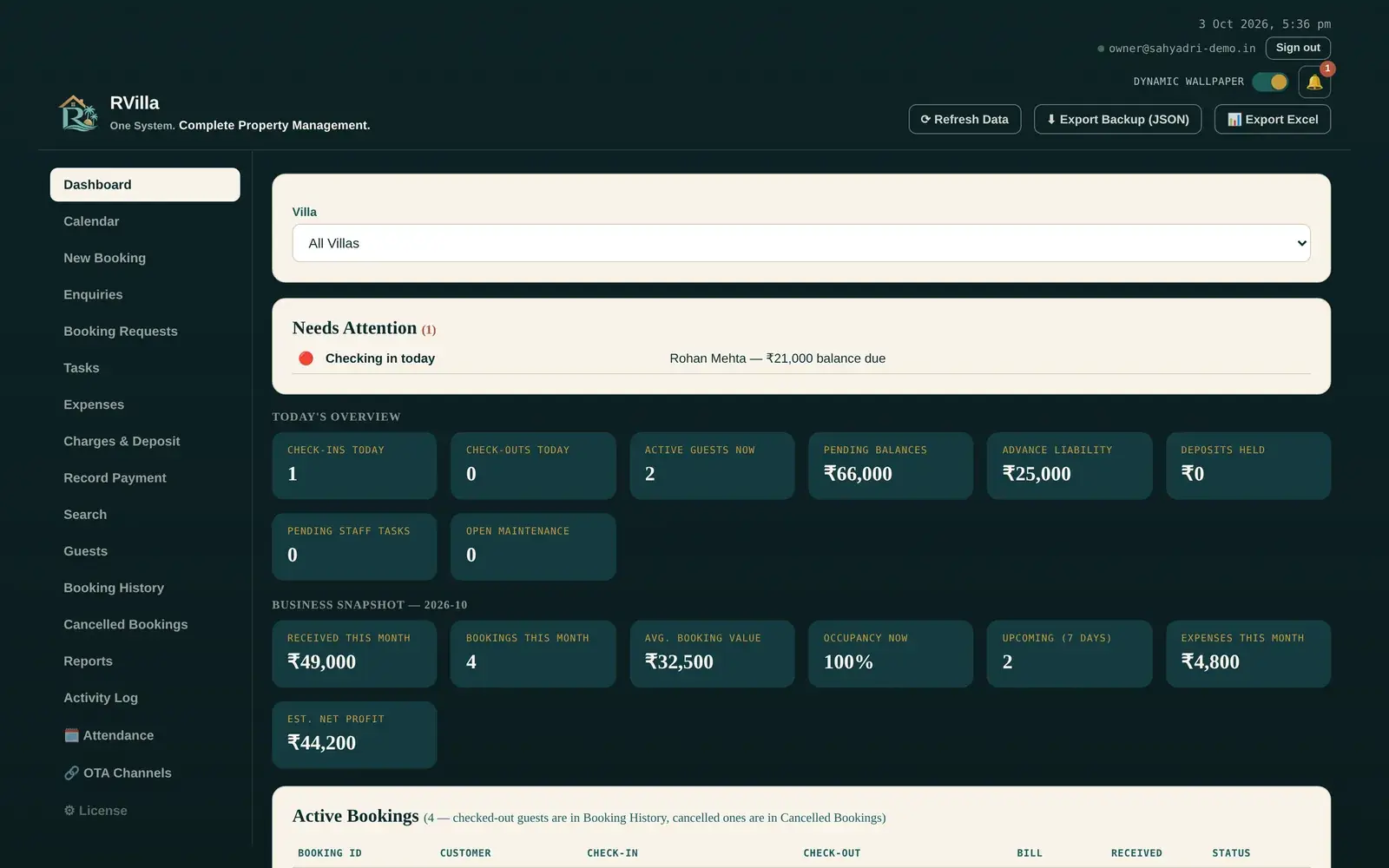Click Export Excel button
Screen dimensions: 1389x868
(1272, 119)
